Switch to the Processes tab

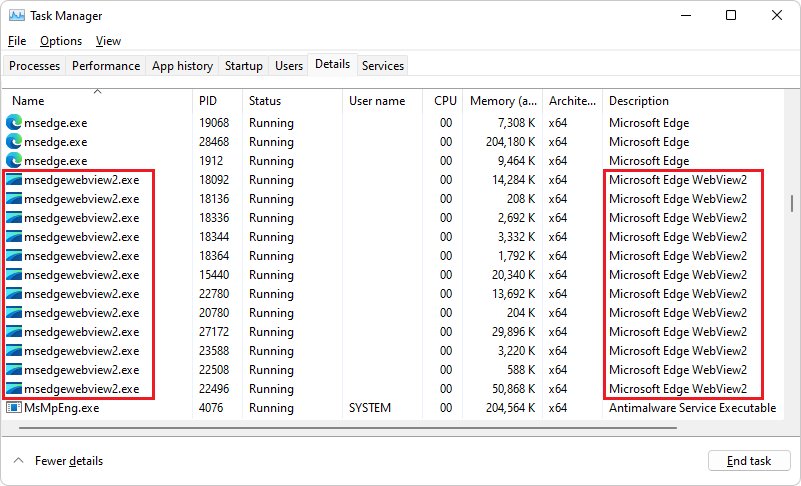34,66
